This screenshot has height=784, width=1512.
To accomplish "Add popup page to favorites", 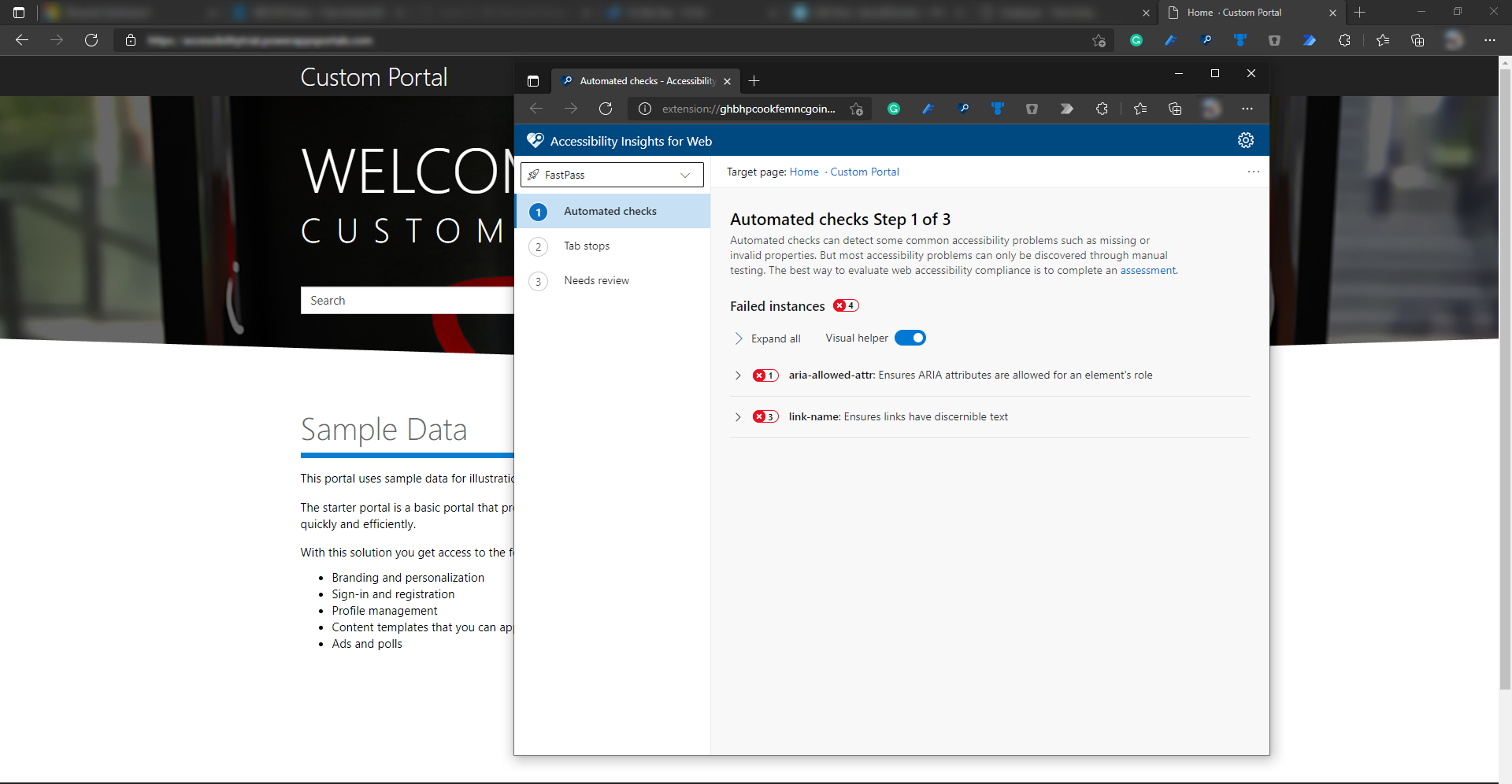I will pos(856,109).
